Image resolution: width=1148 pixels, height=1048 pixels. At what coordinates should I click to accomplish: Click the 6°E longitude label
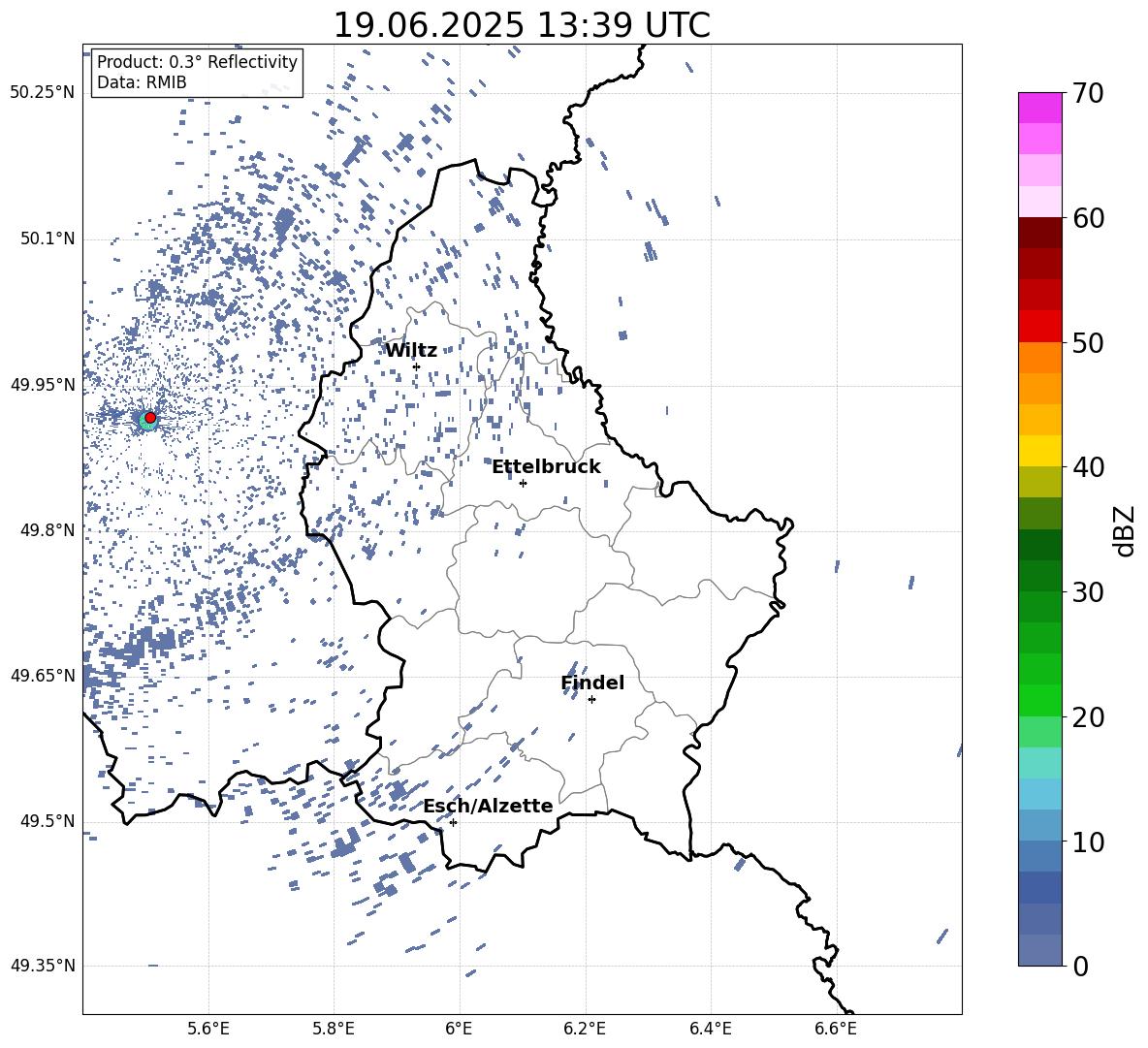tap(459, 1029)
